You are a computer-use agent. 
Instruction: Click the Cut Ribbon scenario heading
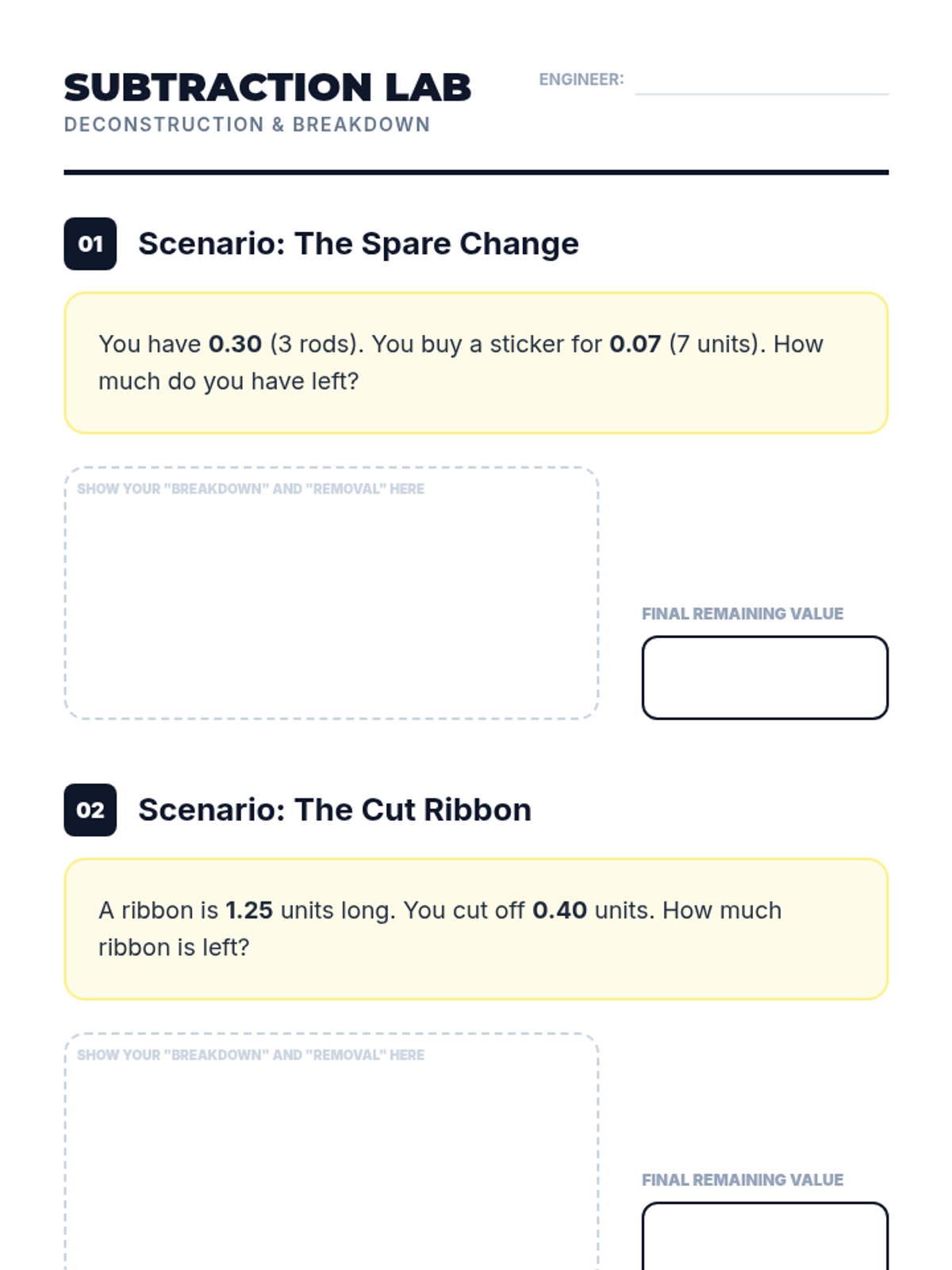click(334, 810)
